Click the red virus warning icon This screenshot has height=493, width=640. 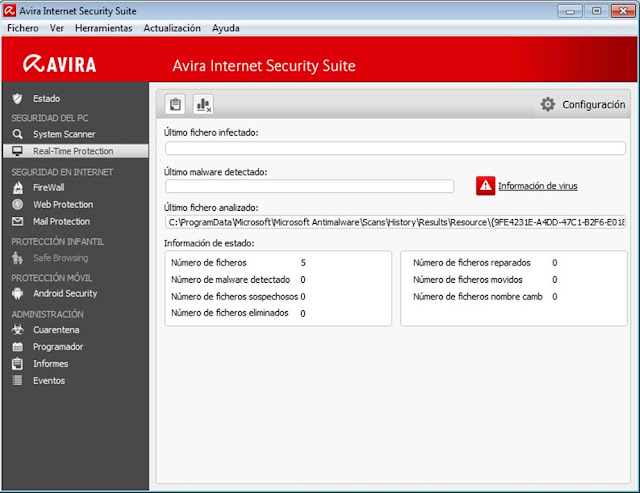[x=485, y=186]
